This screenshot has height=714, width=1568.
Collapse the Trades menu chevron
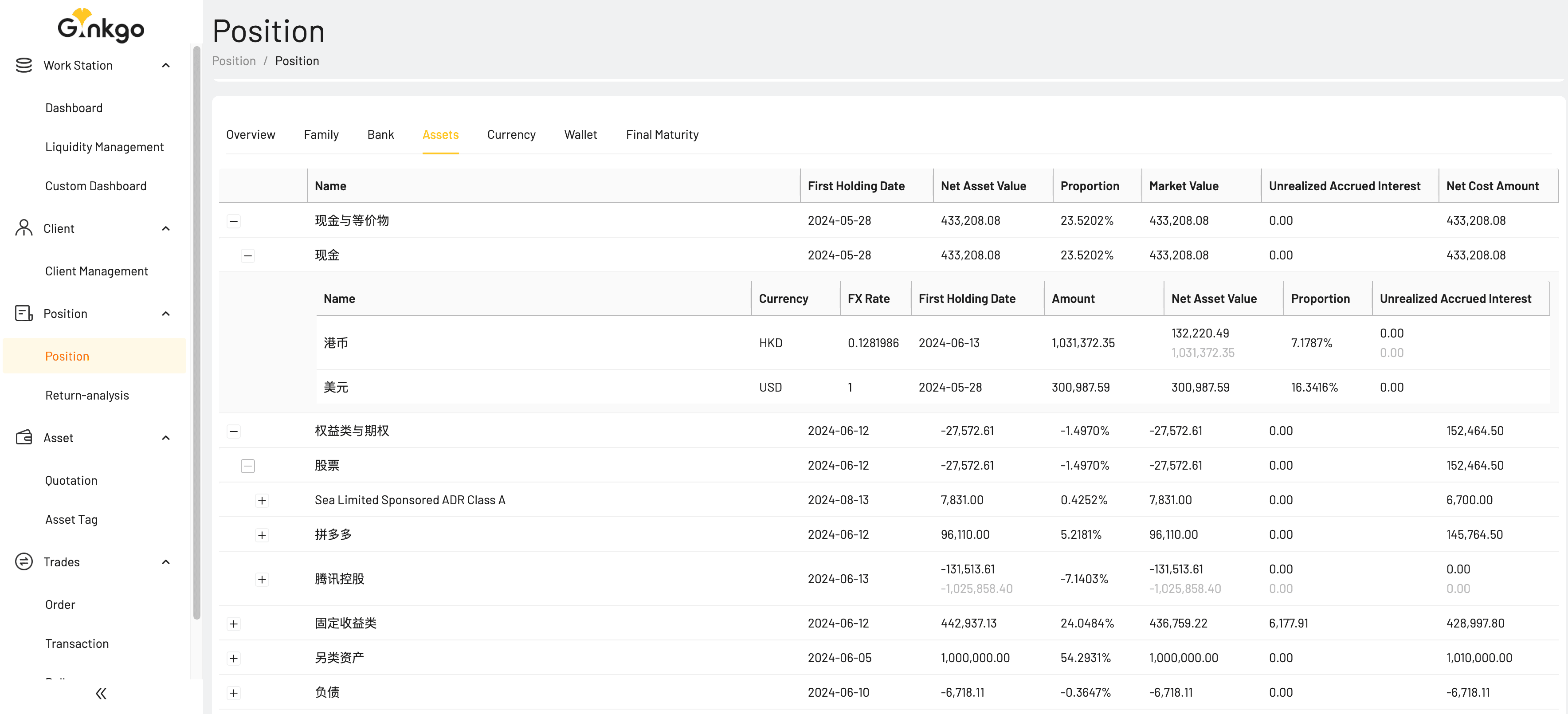[x=165, y=562]
